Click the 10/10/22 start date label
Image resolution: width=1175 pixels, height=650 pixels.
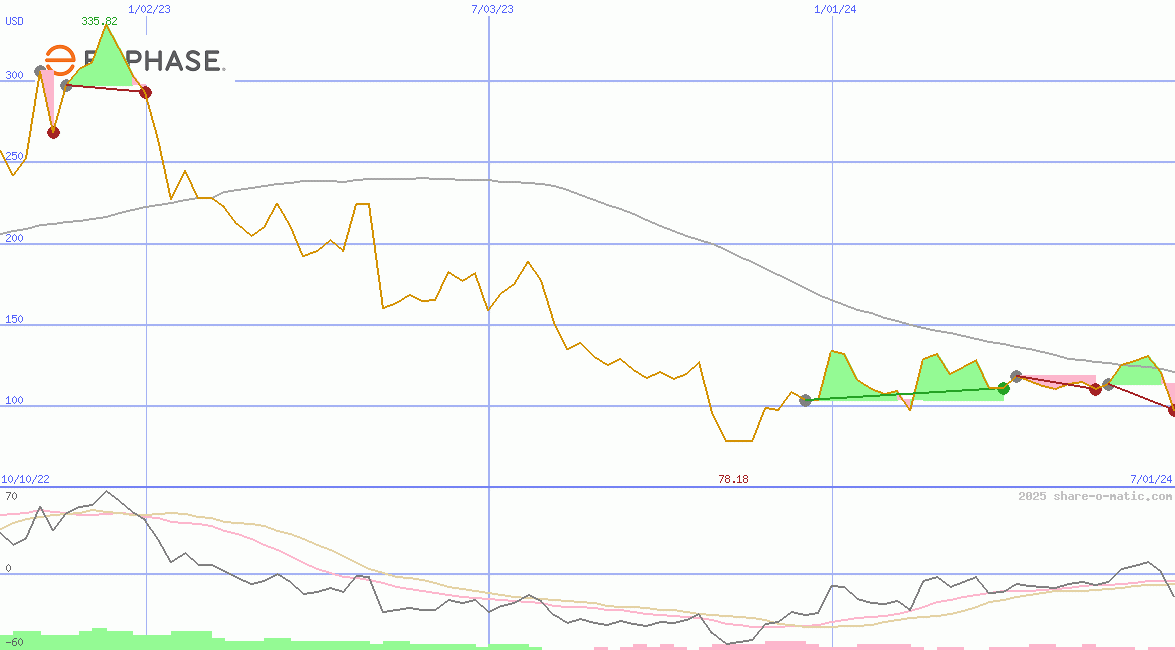24,480
